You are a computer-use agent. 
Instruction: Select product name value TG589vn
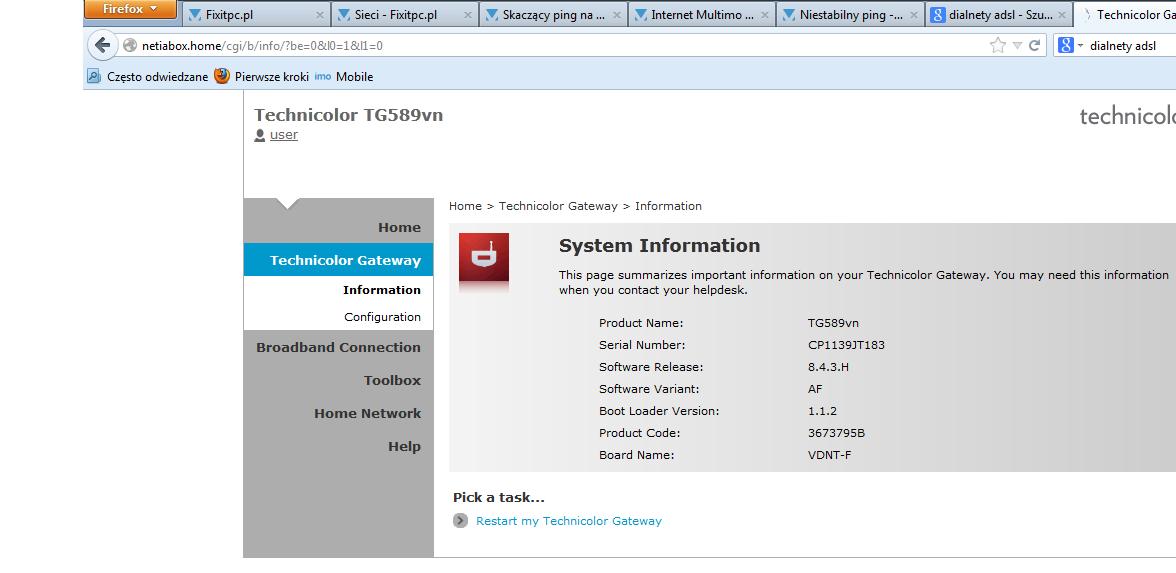pyautogui.click(x=833, y=323)
